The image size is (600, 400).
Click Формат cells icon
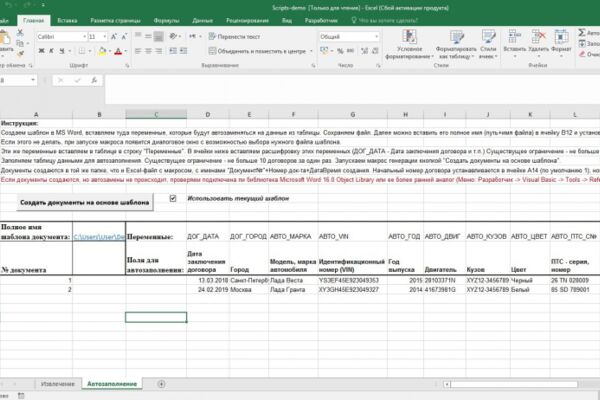pyautogui.click(x=561, y=37)
